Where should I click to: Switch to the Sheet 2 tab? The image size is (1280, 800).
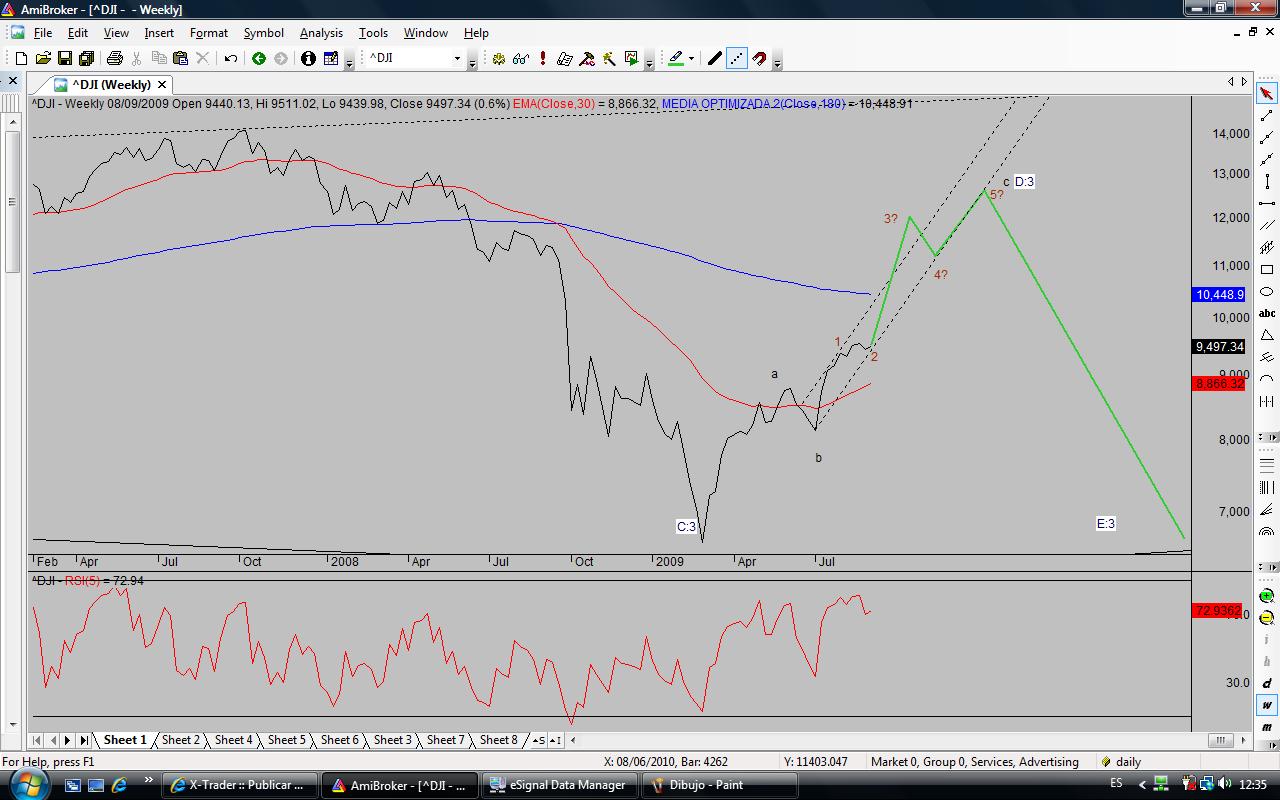click(181, 740)
